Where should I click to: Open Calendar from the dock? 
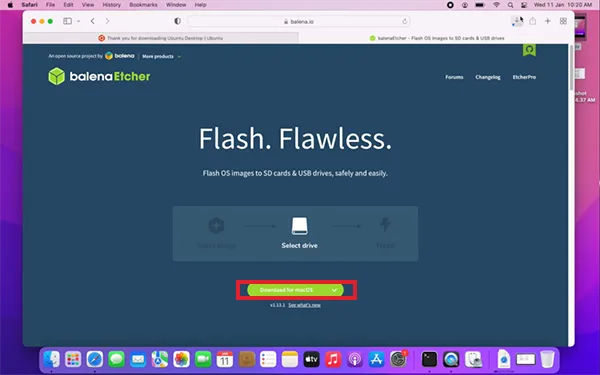coord(225,359)
